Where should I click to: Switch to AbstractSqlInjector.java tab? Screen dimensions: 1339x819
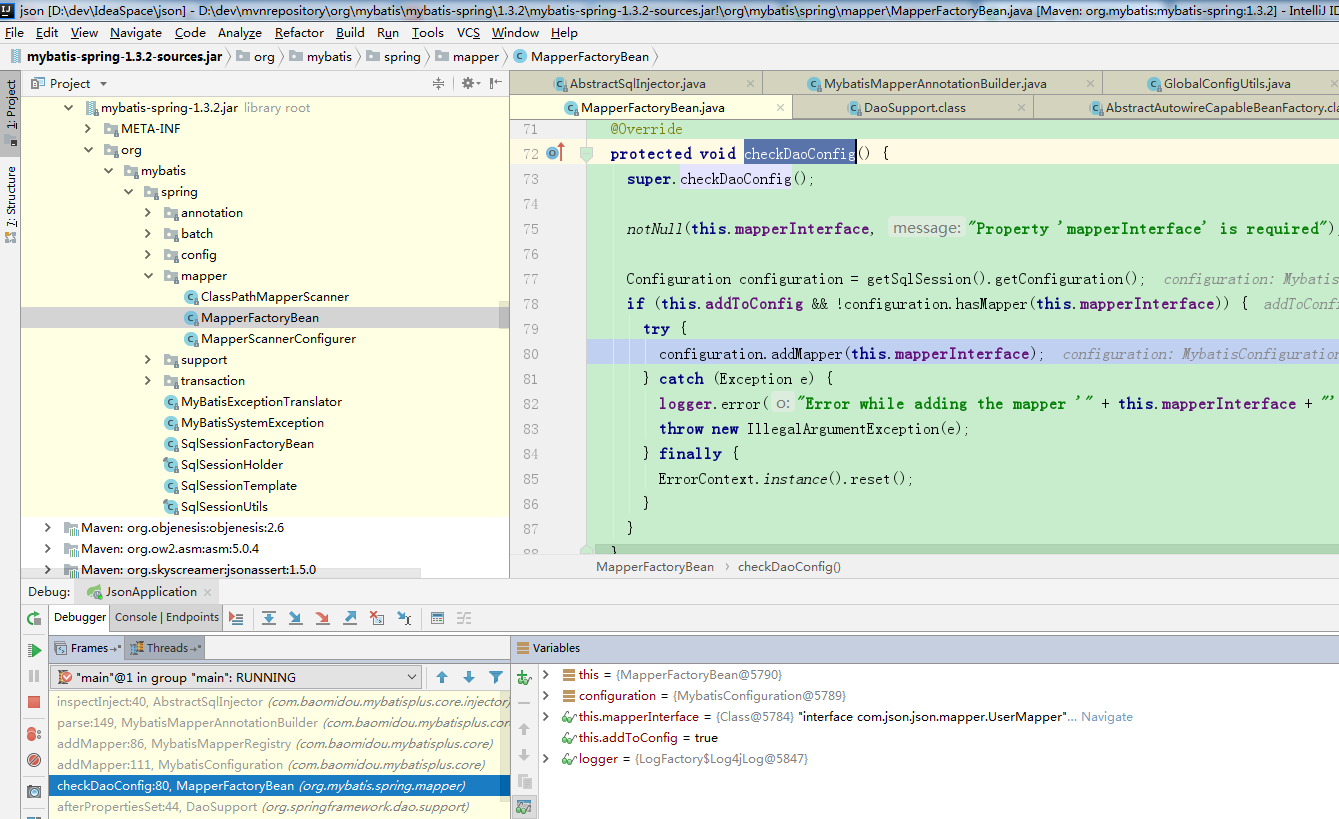pyautogui.click(x=638, y=83)
